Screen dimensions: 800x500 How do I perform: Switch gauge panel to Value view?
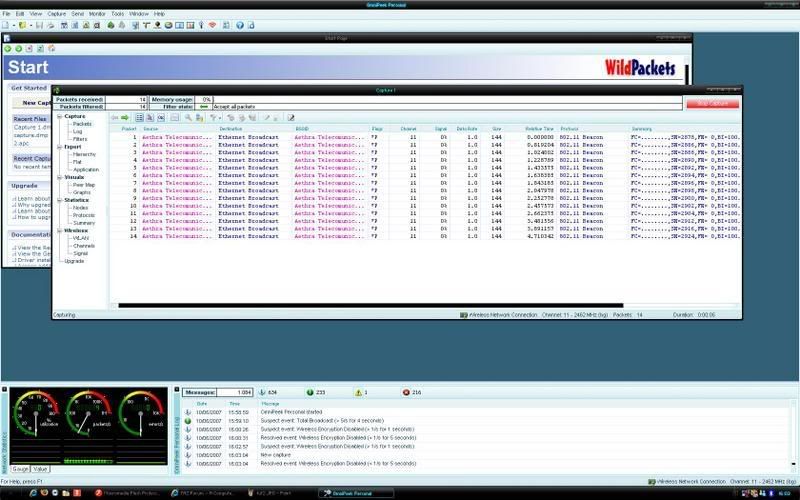[40, 468]
